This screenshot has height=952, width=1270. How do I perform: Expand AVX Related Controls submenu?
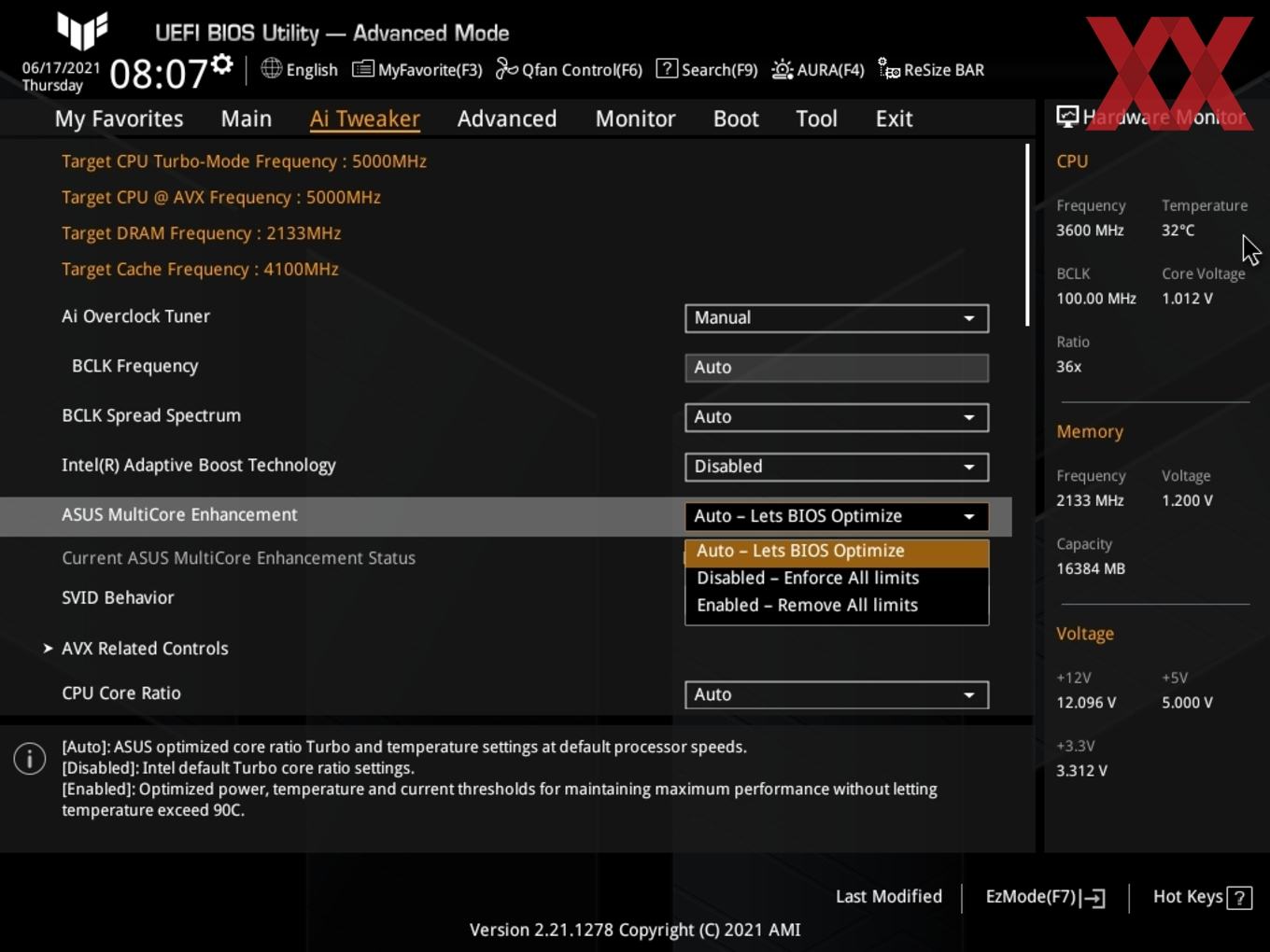[145, 649]
